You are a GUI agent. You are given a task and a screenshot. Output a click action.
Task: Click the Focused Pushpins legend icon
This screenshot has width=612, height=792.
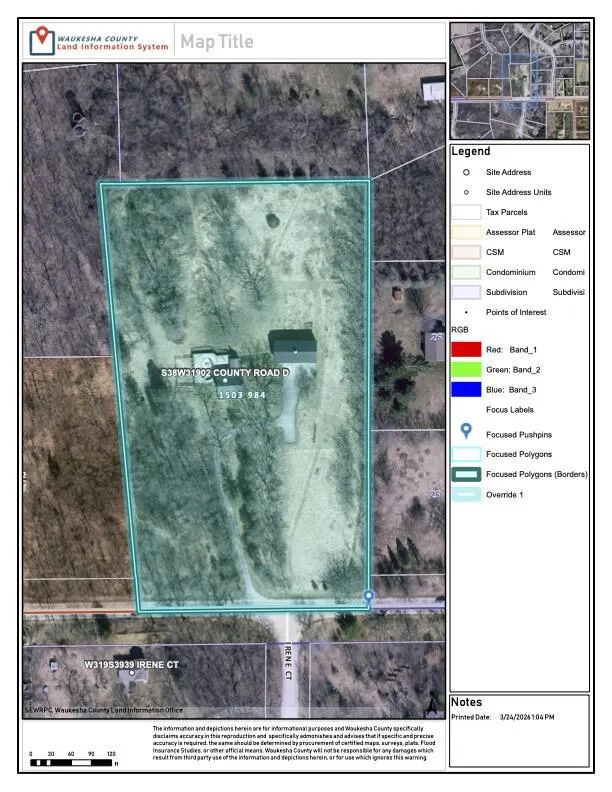466,433
